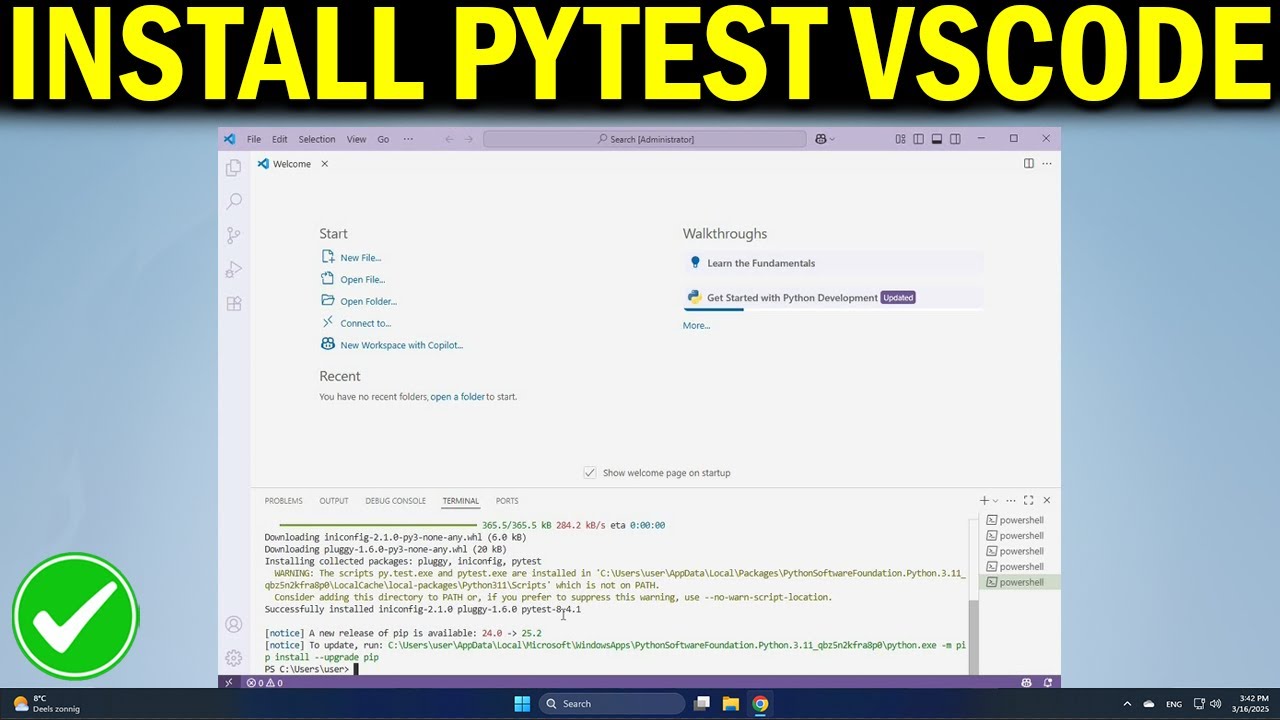Image resolution: width=1280 pixels, height=720 pixels.
Task: Open the weather widget on taskbar
Action: [47, 704]
